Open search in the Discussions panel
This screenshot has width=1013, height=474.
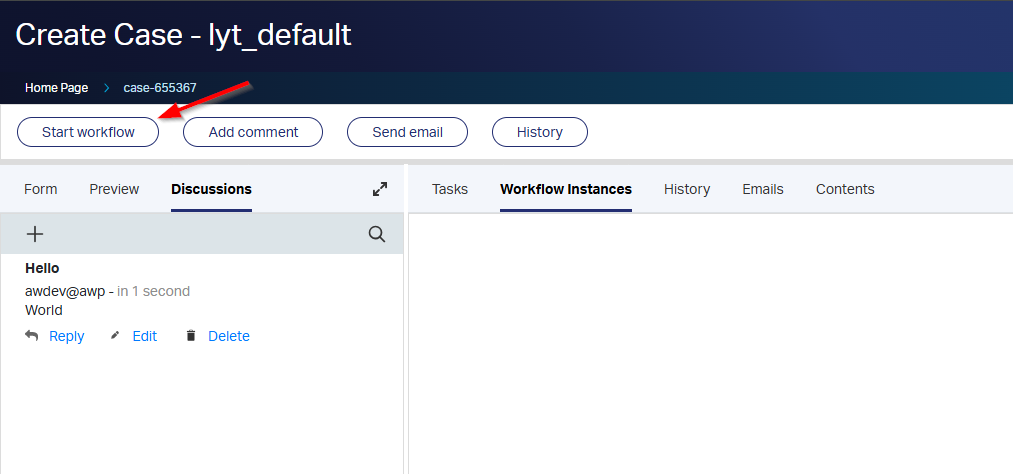(377, 234)
